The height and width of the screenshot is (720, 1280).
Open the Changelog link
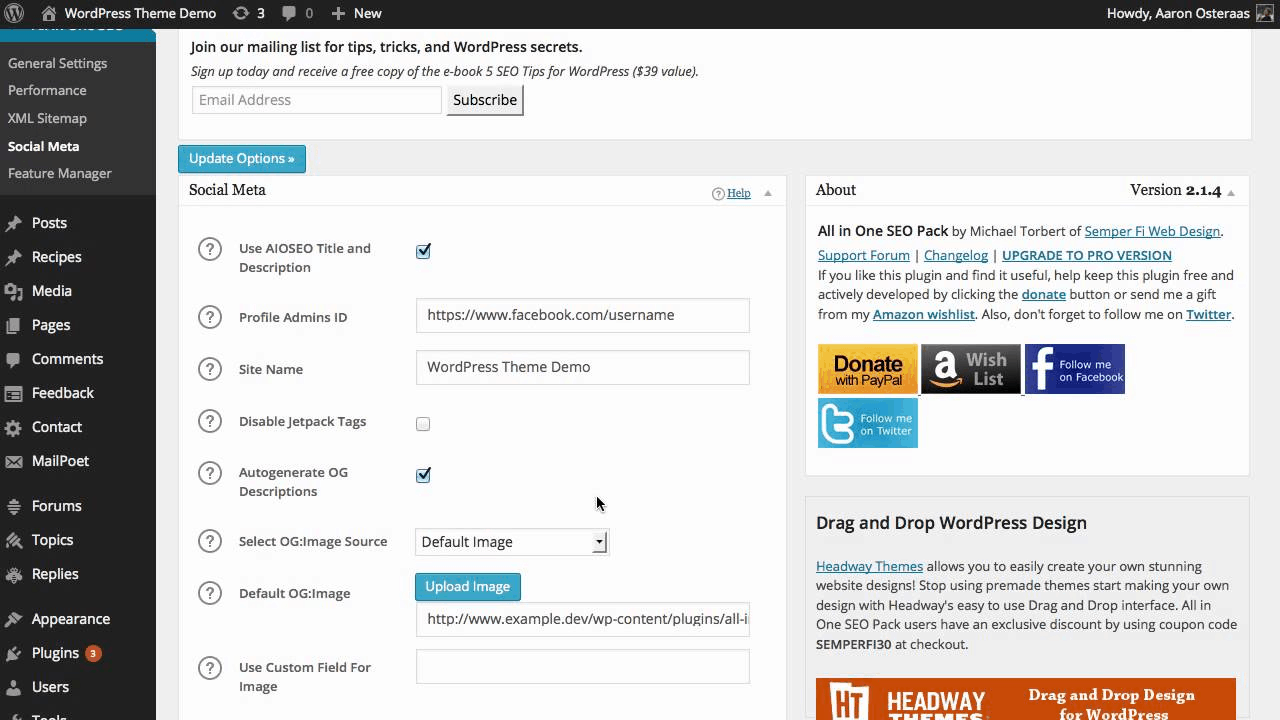click(956, 255)
